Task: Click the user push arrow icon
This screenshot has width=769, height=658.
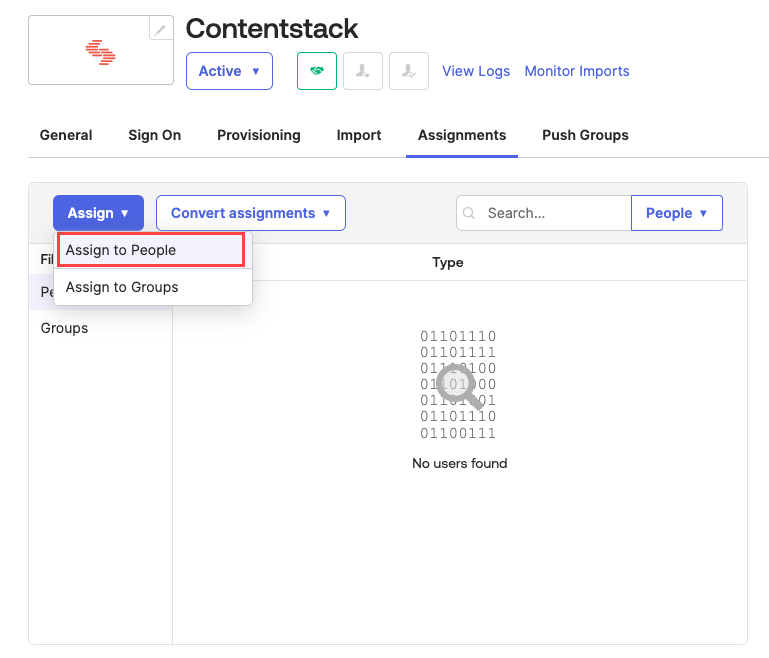Action: (x=363, y=71)
